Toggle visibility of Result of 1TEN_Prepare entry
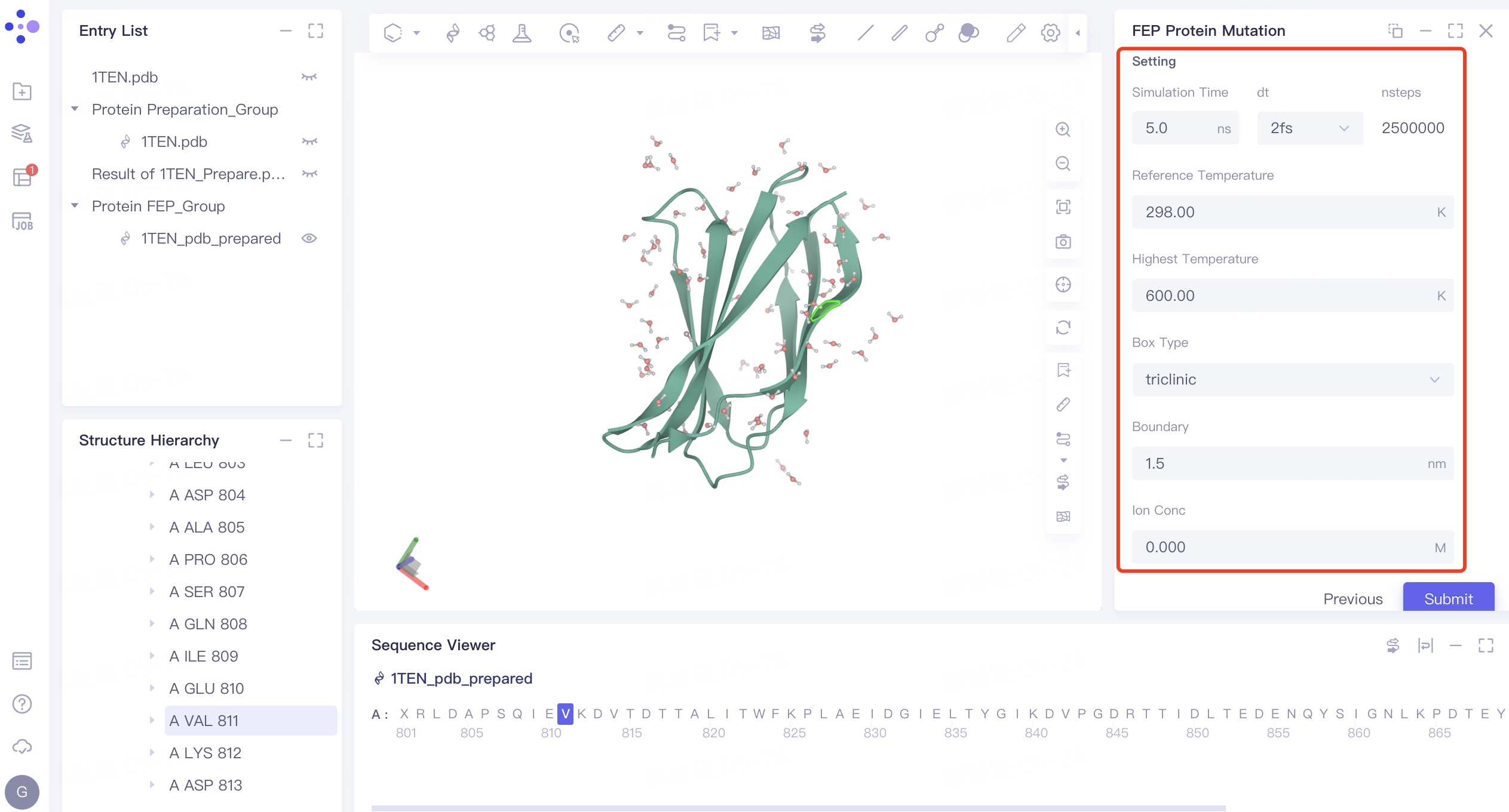 [309, 174]
